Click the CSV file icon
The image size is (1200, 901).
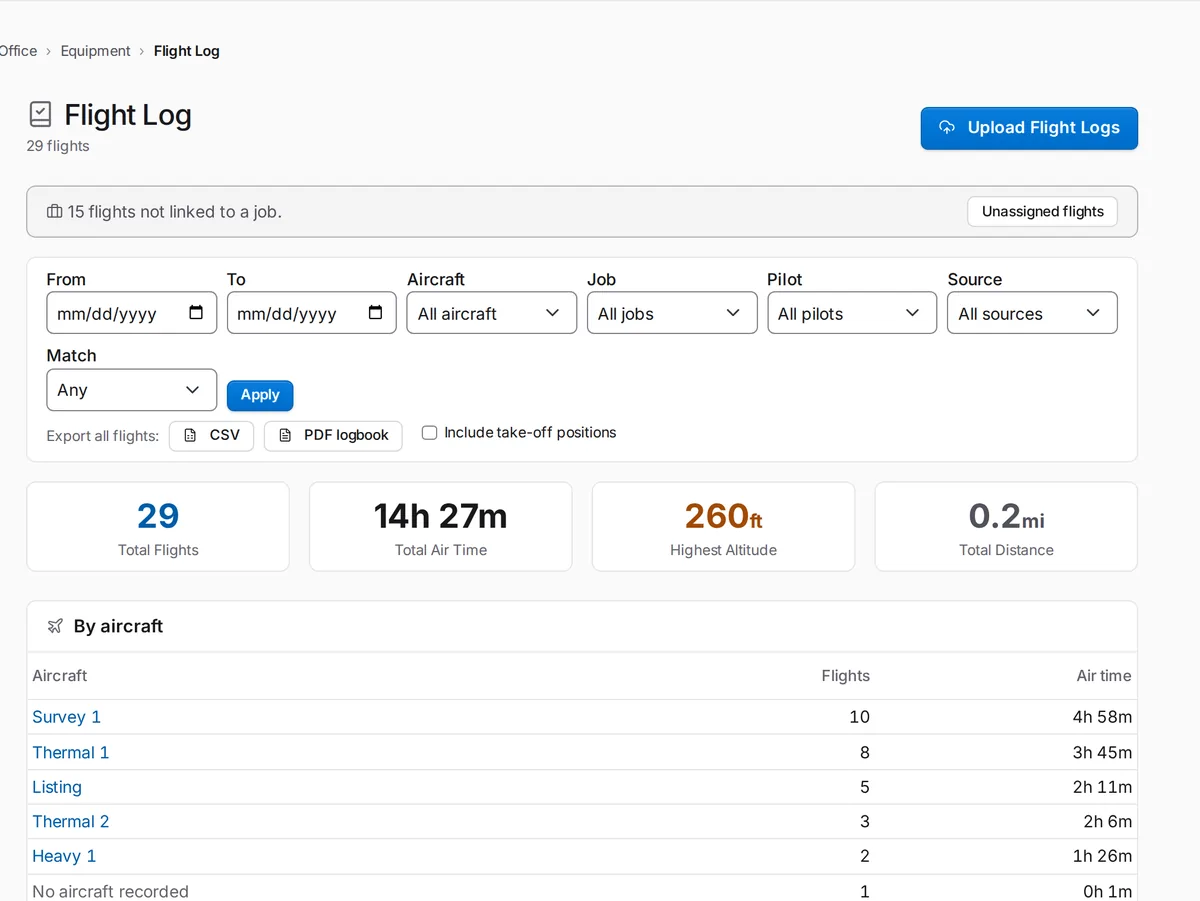(190, 436)
